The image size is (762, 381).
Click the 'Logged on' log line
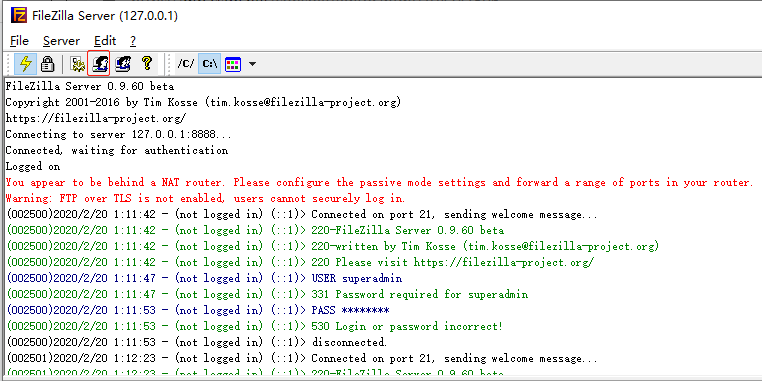(33, 166)
